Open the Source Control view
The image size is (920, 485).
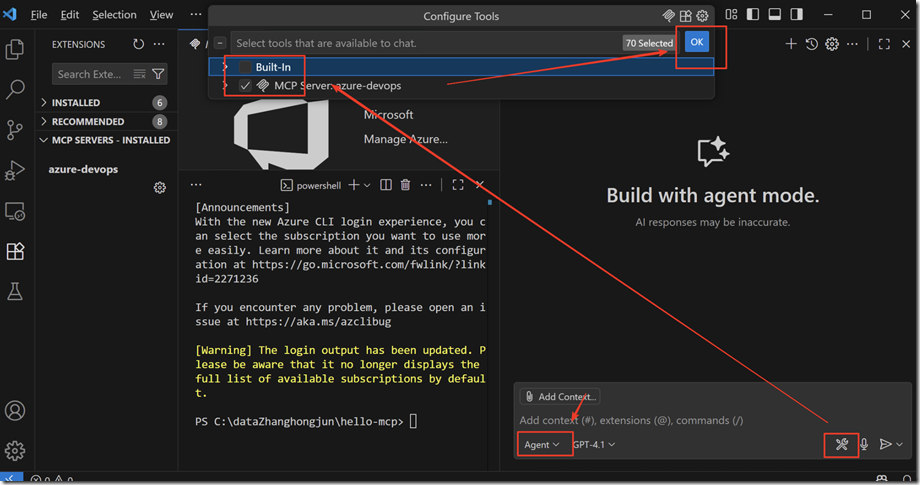[x=15, y=130]
